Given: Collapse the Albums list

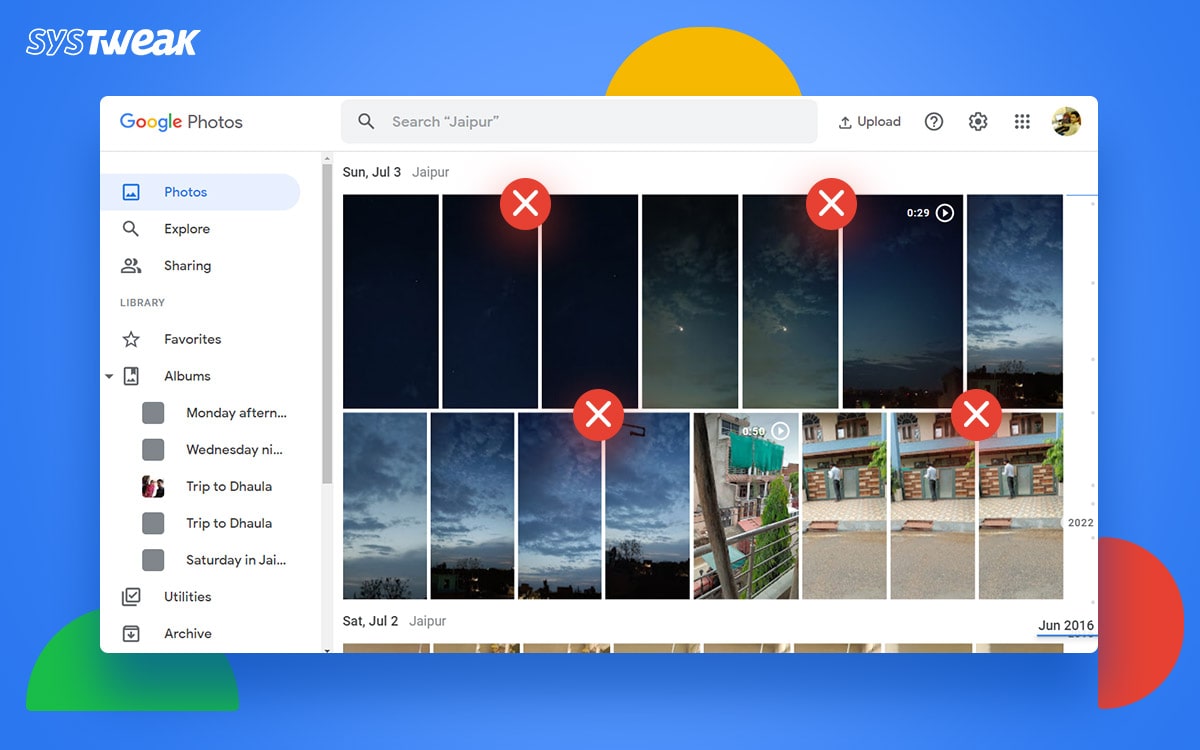Looking at the screenshot, I should 110,375.
